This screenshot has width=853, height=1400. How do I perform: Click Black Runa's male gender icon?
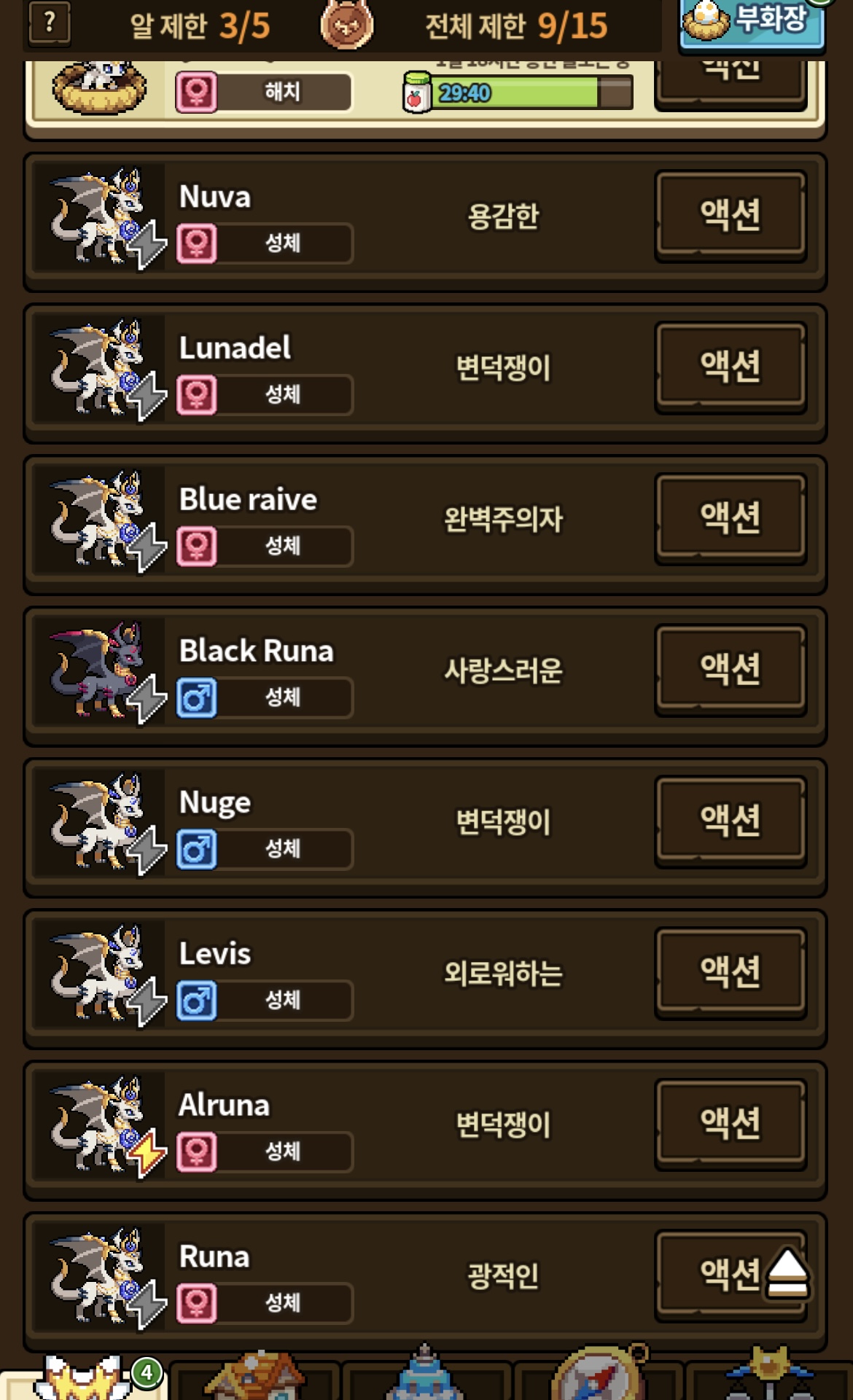pyautogui.click(x=197, y=697)
